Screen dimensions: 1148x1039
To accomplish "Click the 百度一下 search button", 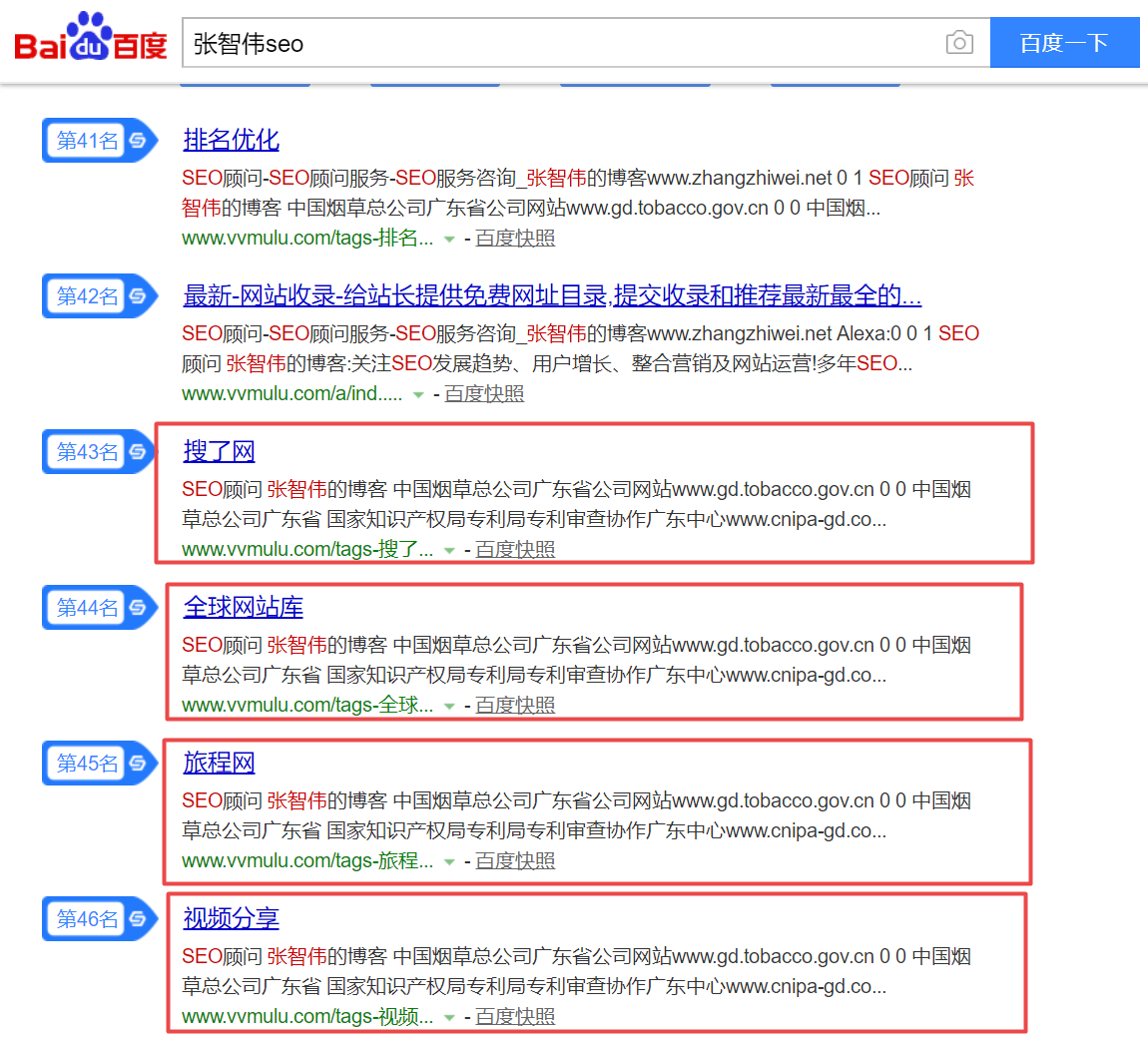I will point(1064,43).
